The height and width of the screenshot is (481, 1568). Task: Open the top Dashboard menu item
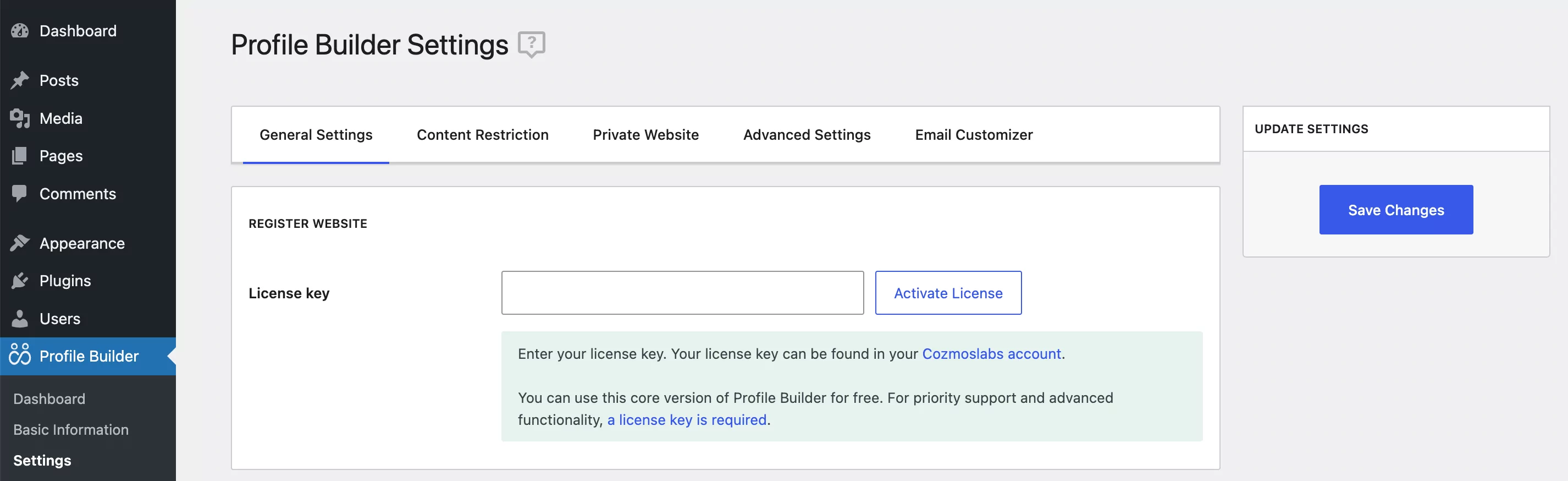tap(78, 30)
